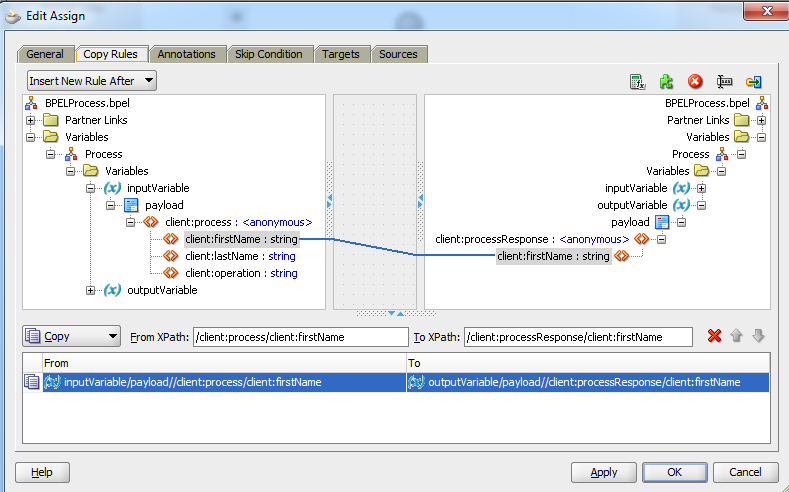The height and width of the screenshot is (492, 789).
Task: Click the yellow-arrow toolbar icon on far right
Action: [754, 81]
